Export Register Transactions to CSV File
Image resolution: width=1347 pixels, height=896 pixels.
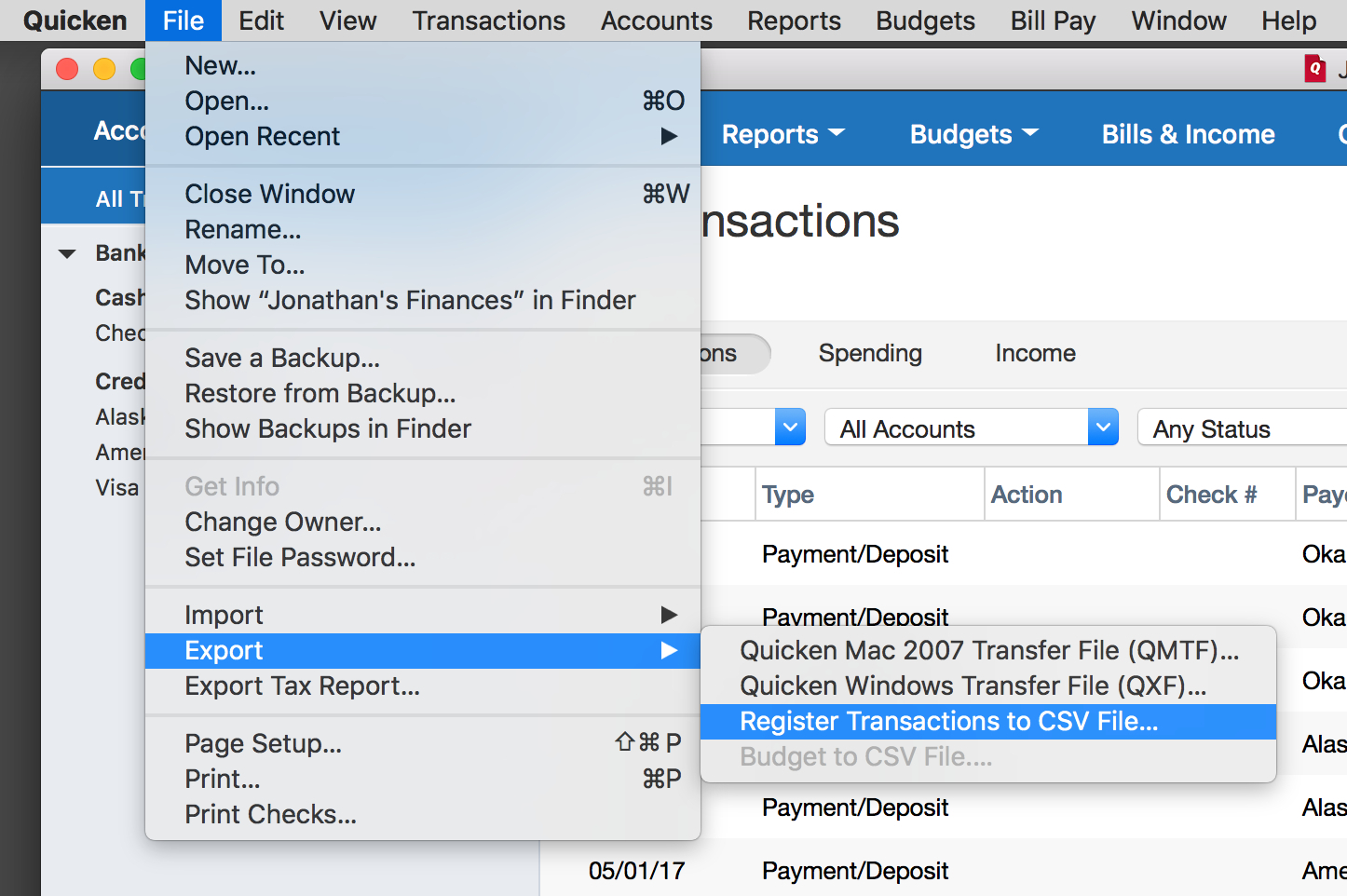coord(988,722)
